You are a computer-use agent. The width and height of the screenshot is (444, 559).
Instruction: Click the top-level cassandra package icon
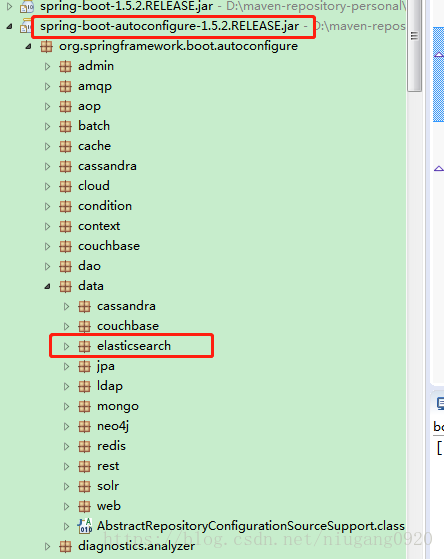65,166
